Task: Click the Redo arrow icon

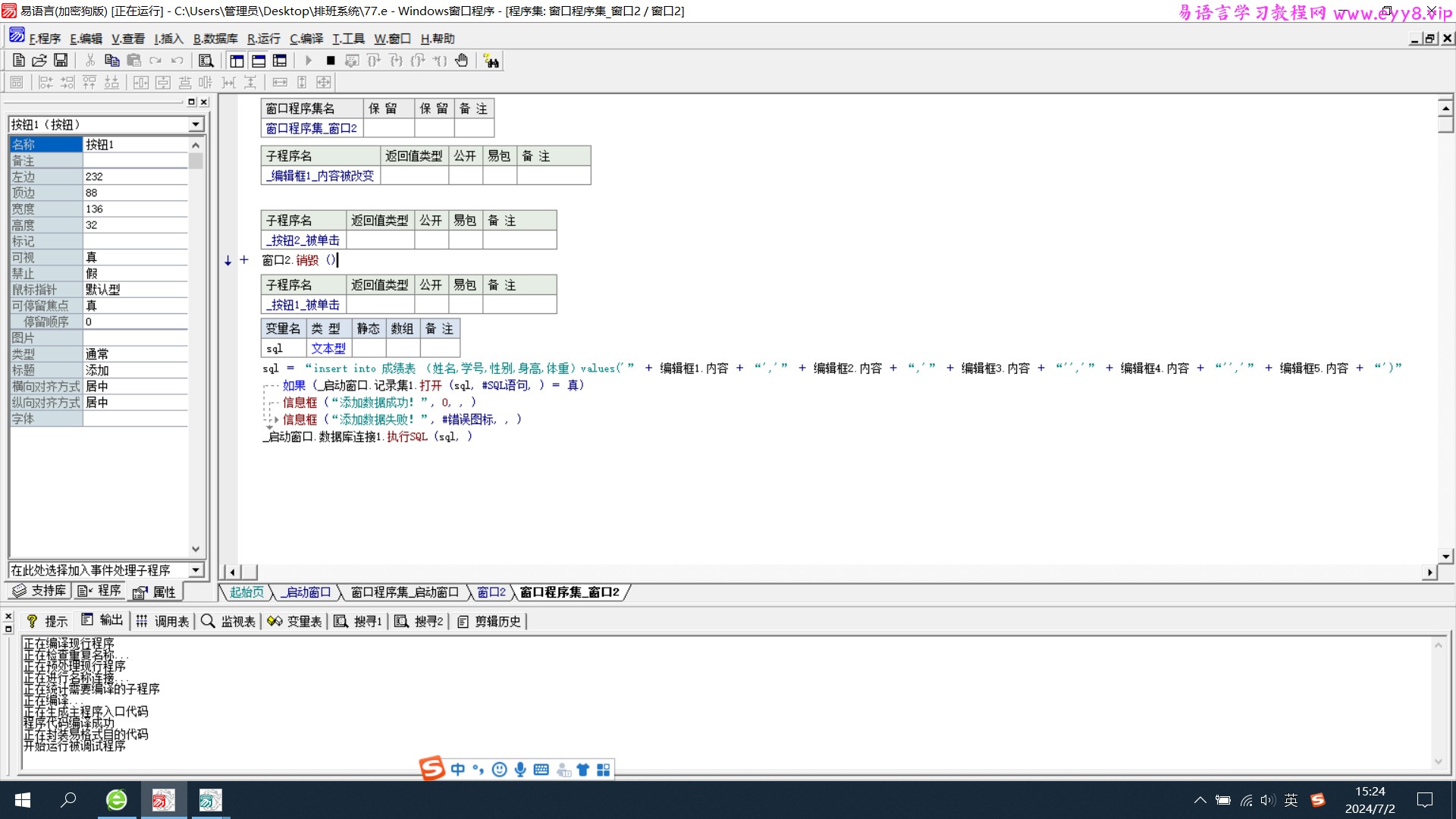Action: point(155,61)
